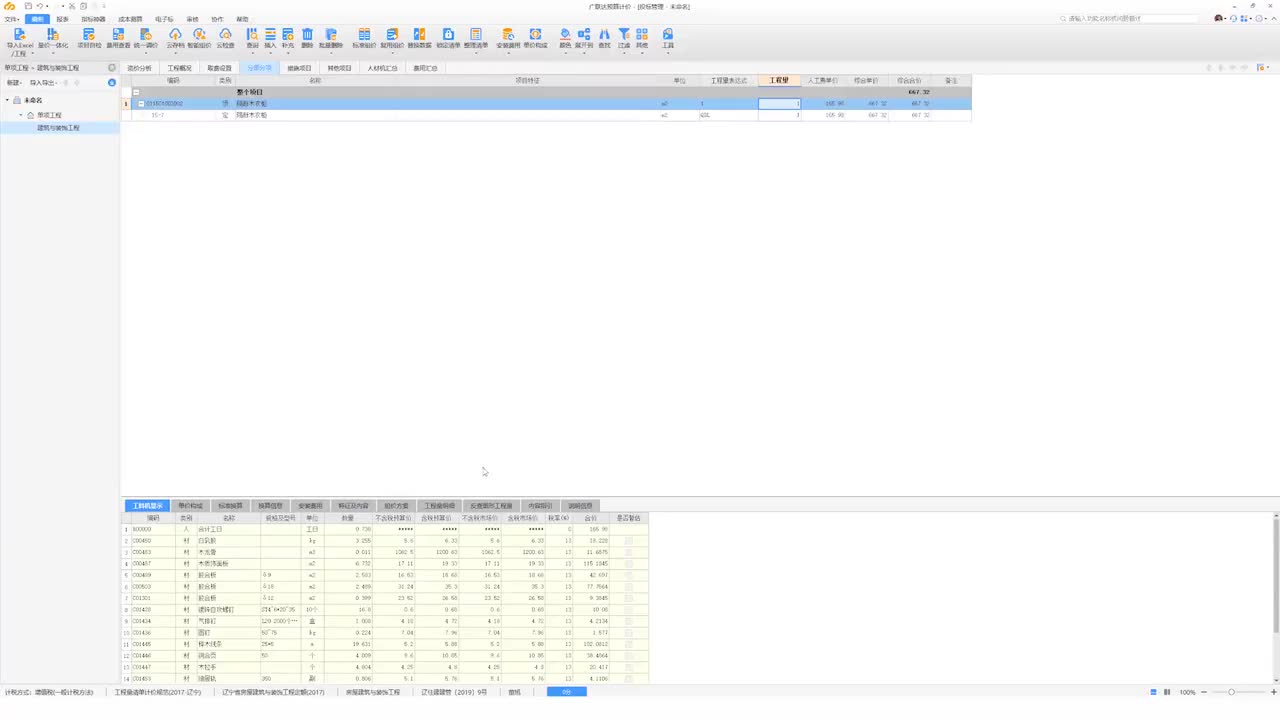Adjust the zoom slider in status bar
This screenshot has height=720, width=1280.
(x=1231, y=692)
